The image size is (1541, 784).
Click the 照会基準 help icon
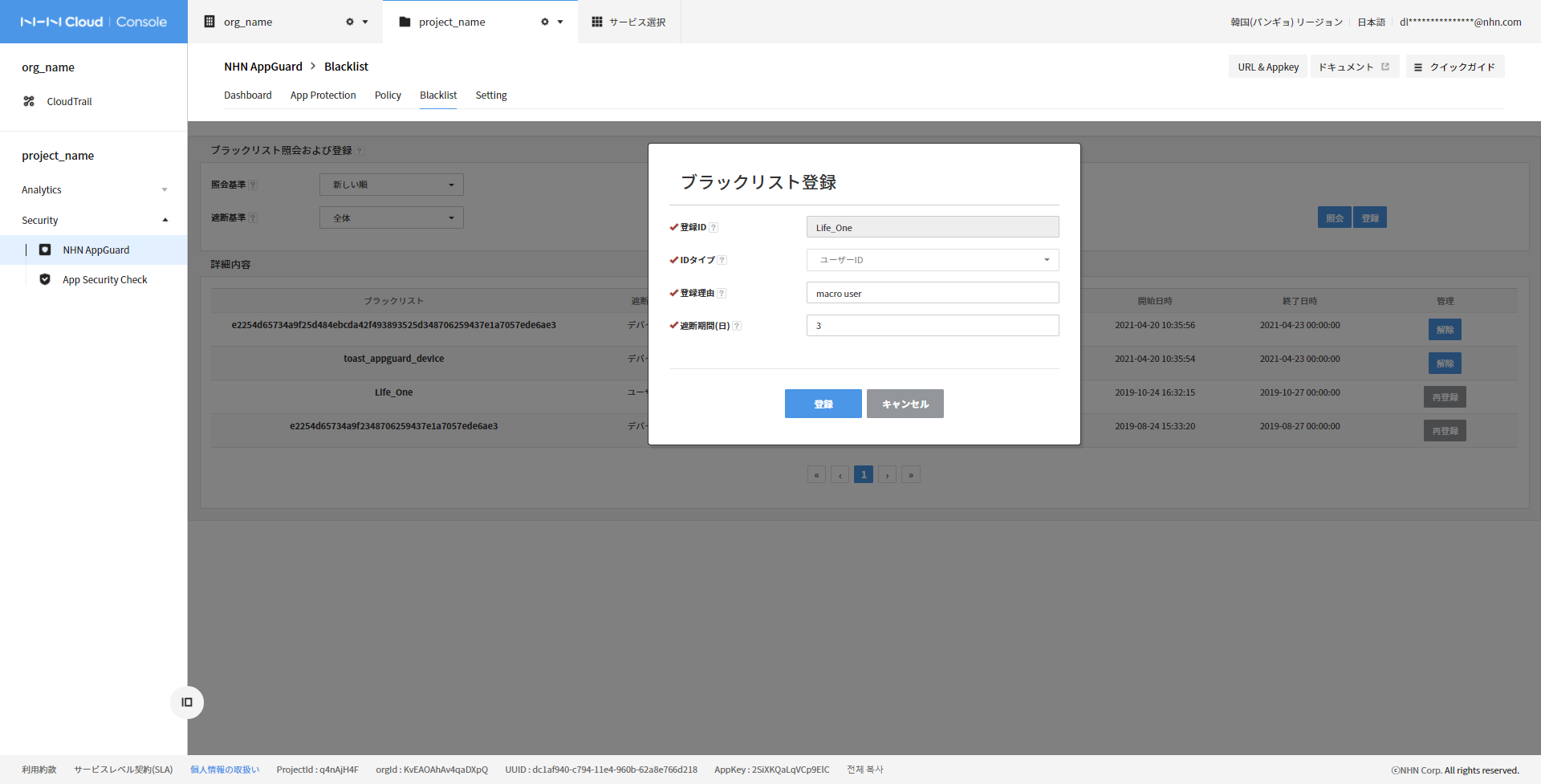(x=253, y=185)
